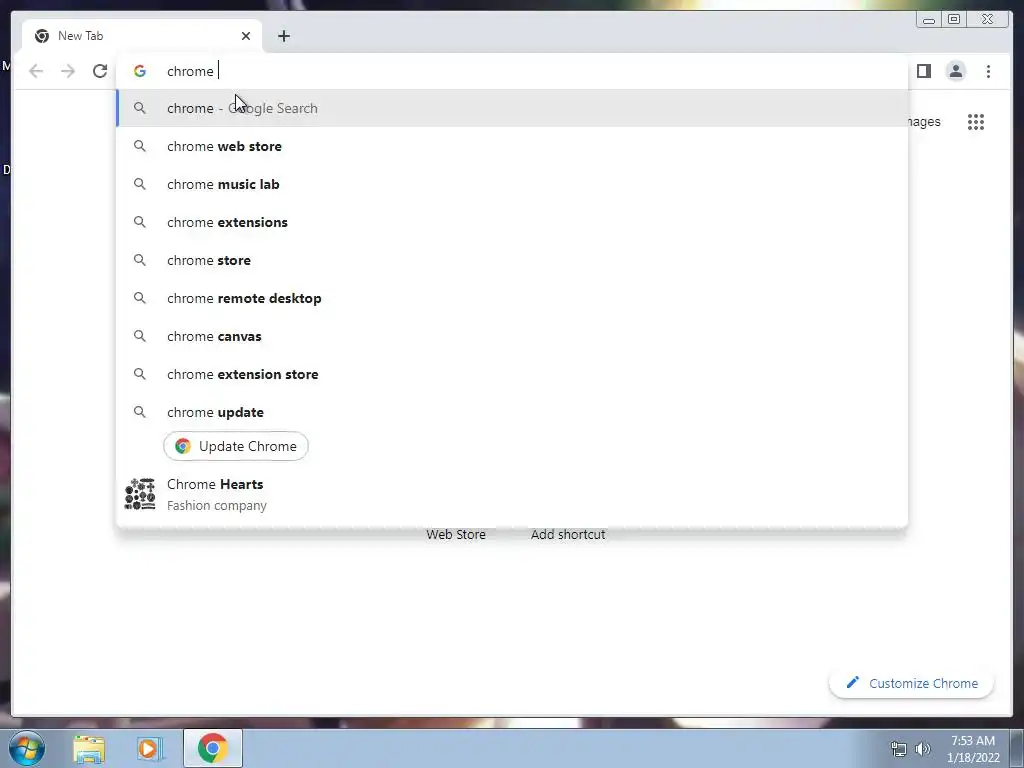
Task: Click the forward navigation arrow
Action: tap(68, 71)
